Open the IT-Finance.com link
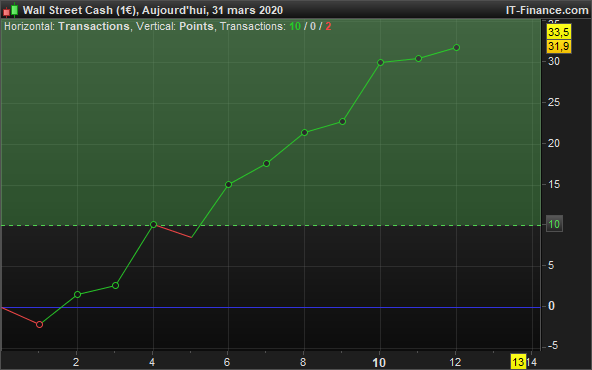 pos(547,10)
